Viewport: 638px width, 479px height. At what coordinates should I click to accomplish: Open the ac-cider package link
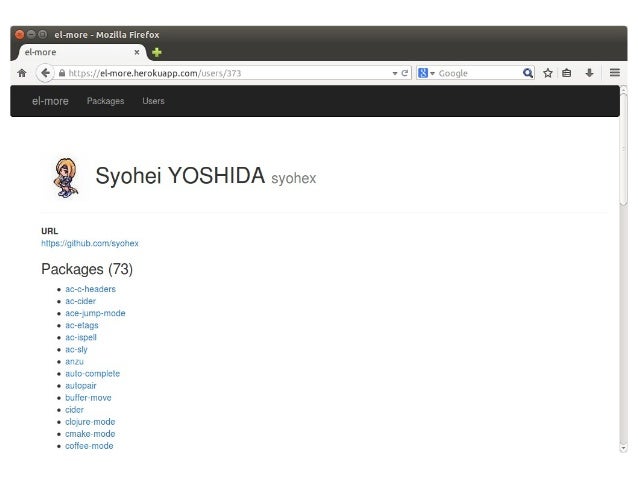[x=81, y=301]
